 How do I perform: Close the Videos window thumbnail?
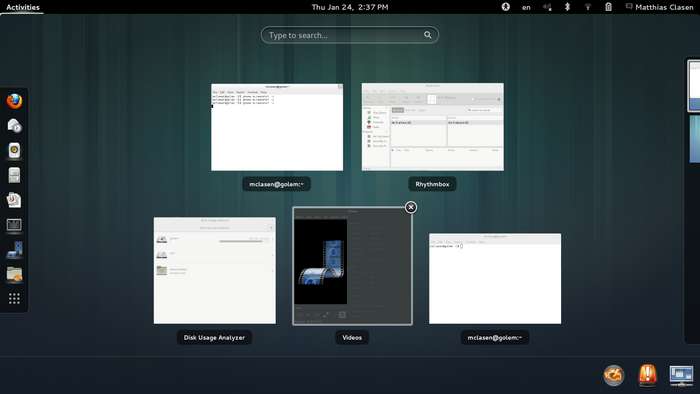point(411,207)
